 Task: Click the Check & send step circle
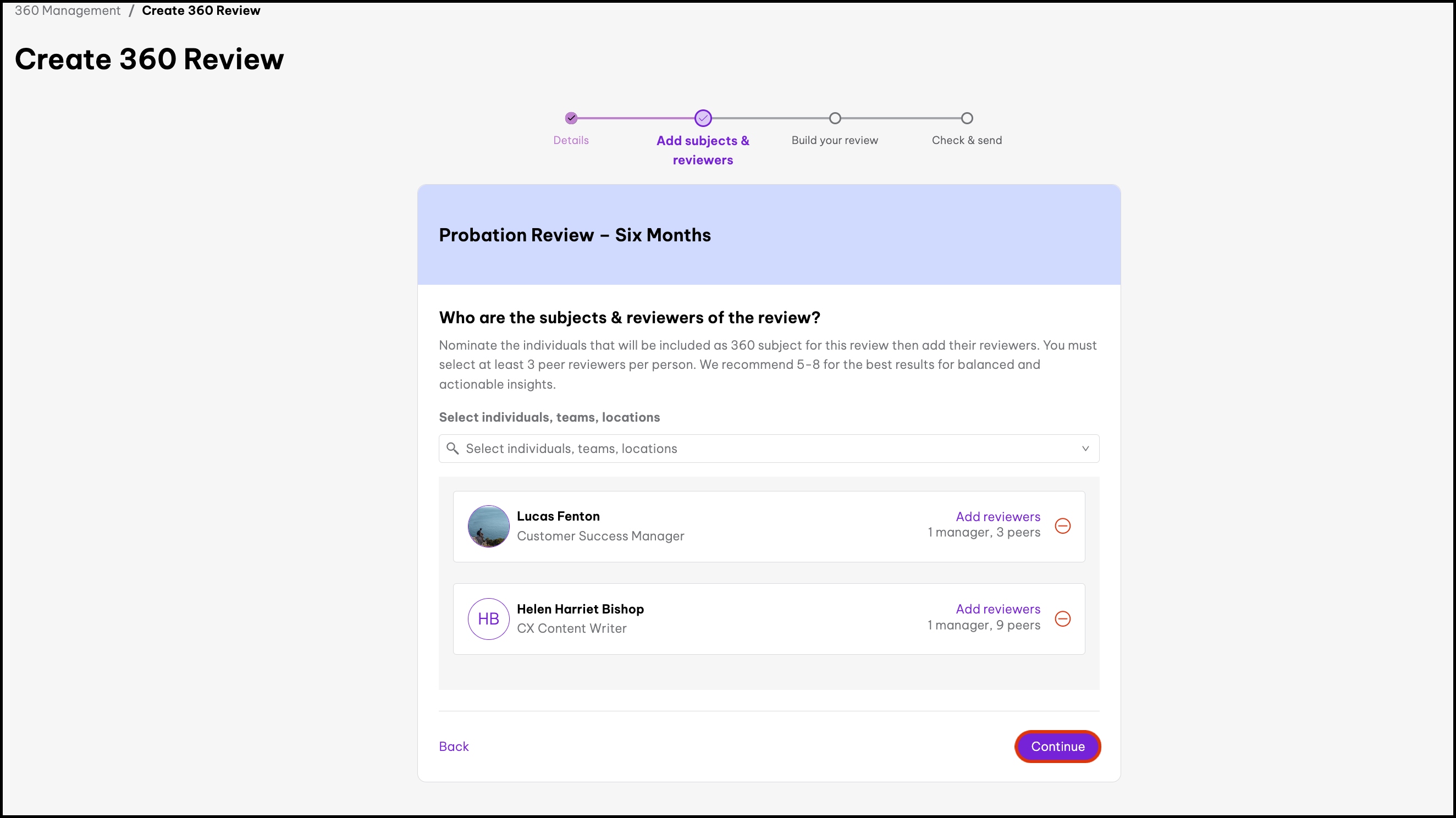pyautogui.click(x=967, y=118)
